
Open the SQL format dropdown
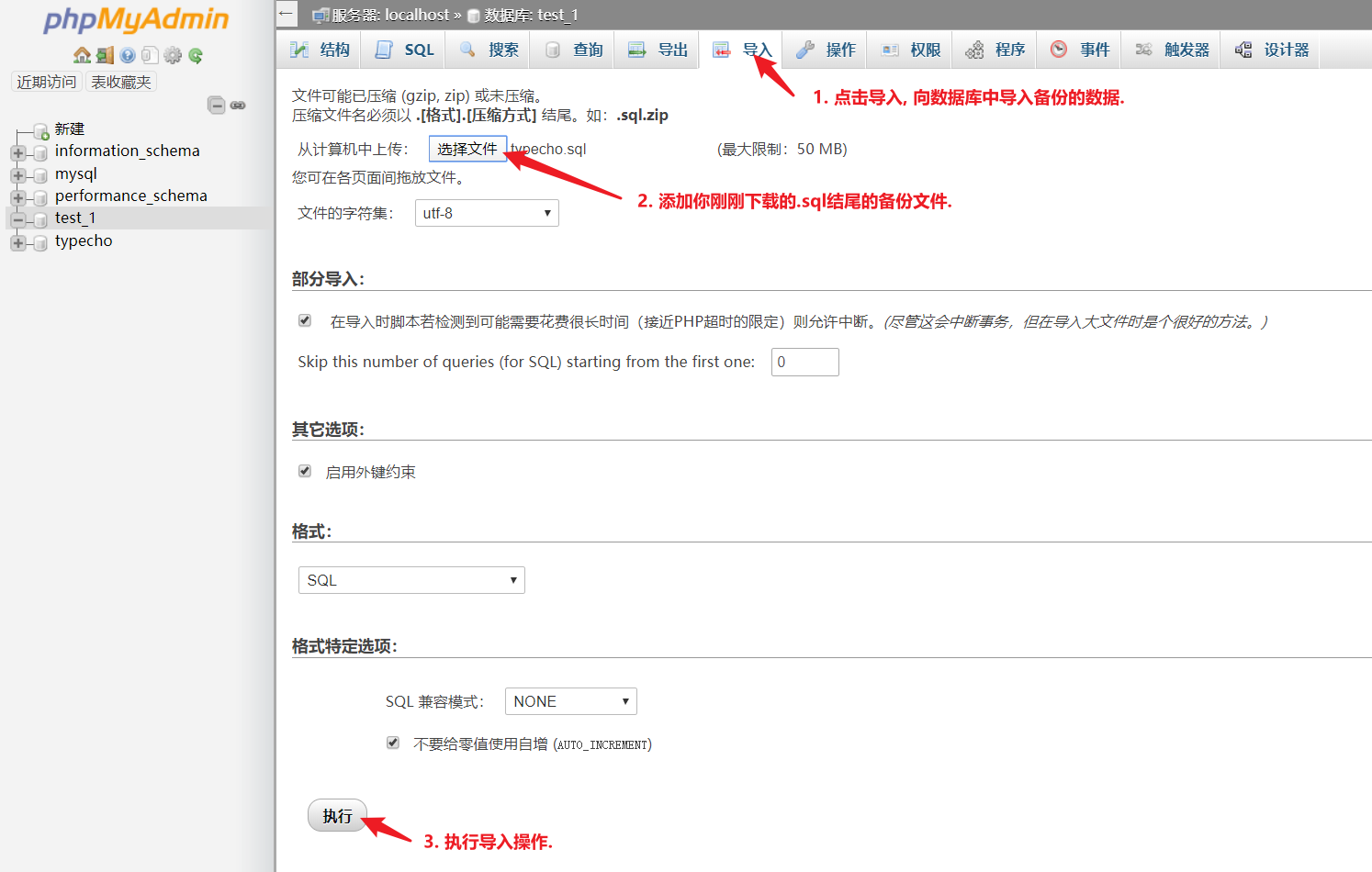[x=411, y=580]
